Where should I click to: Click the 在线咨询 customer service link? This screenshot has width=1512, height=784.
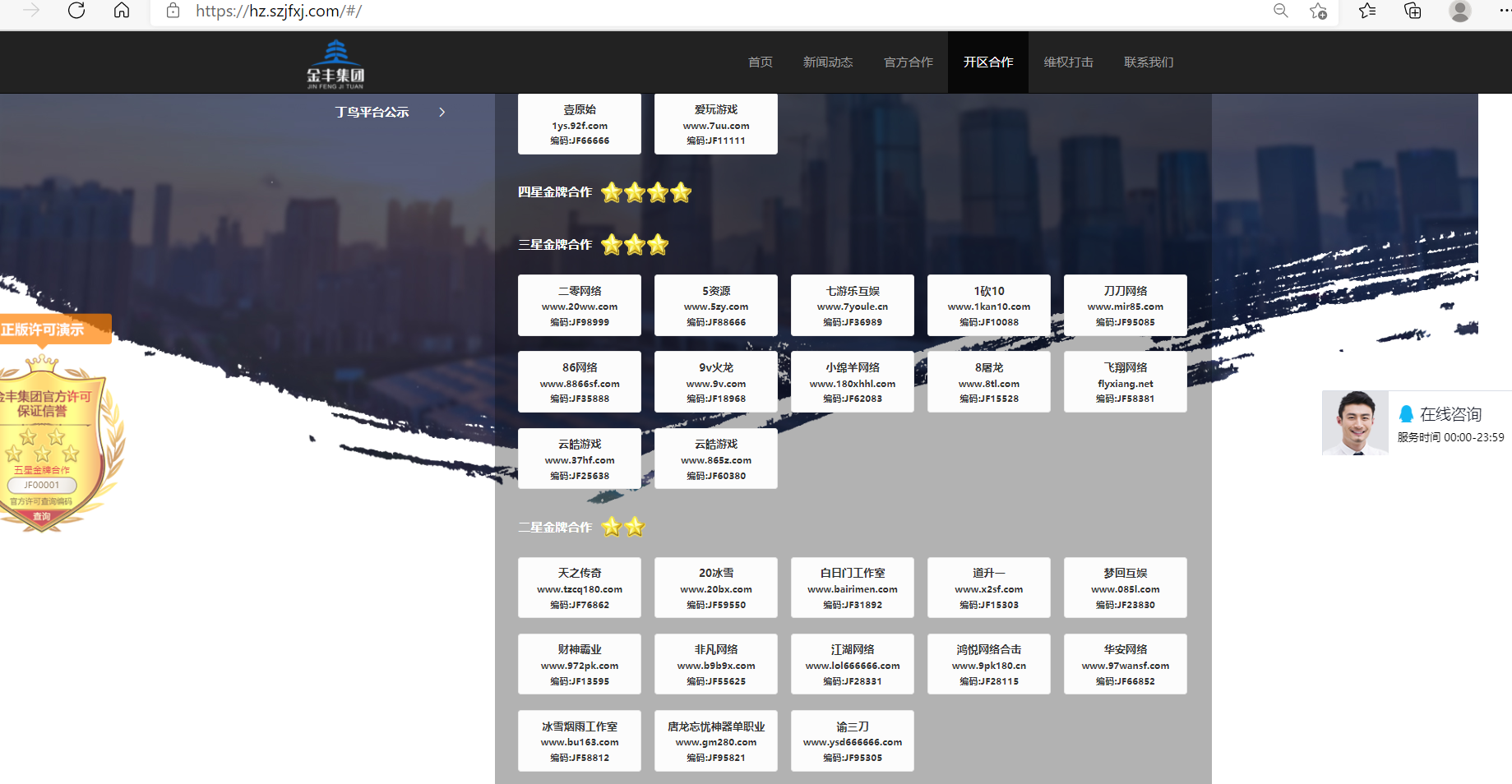(x=1450, y=414)
